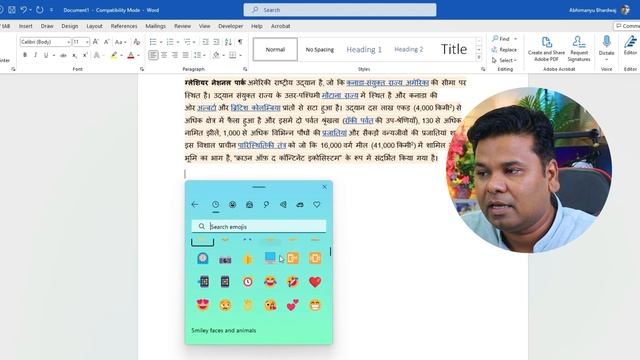640x360 pixels.
Task: Increase paragraph indent
Action: coord(216,42)
